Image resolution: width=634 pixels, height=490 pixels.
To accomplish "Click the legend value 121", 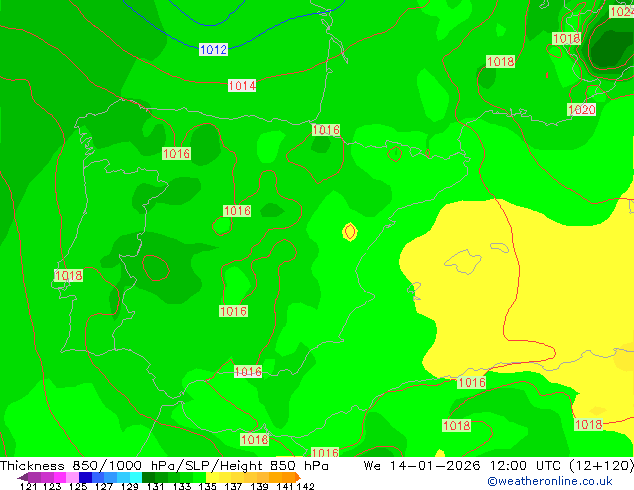I will (28, 486).
